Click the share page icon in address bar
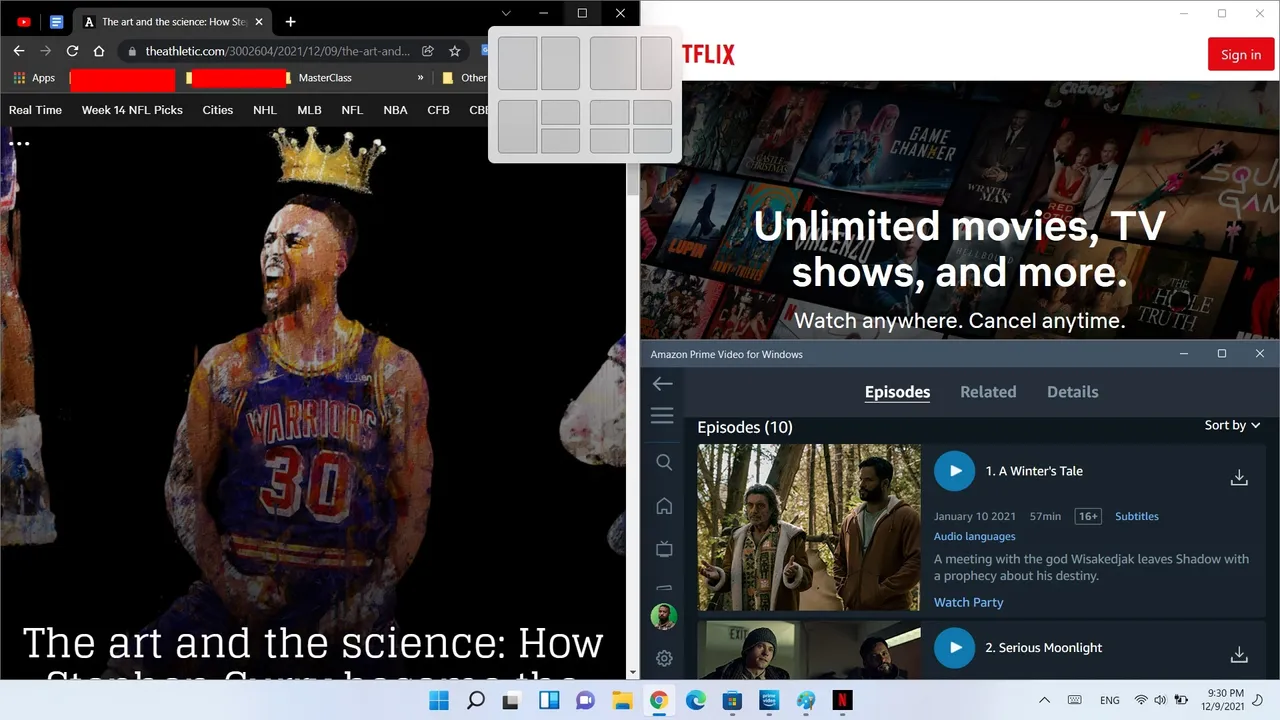The width and height of the screenshot is (1280, 720). tap(428, 51)
